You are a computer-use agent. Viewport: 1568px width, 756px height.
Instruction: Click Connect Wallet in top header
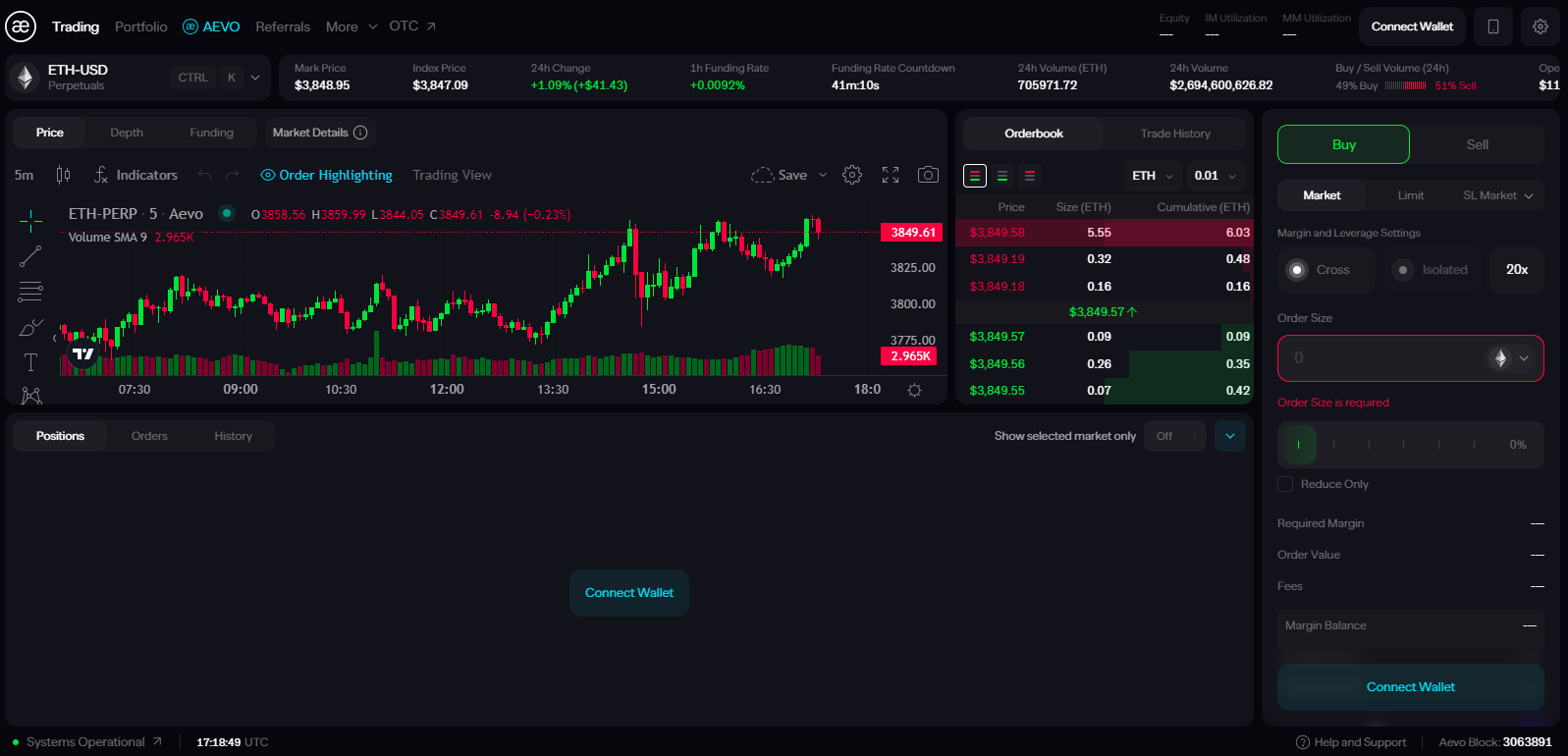[1412, 27]
